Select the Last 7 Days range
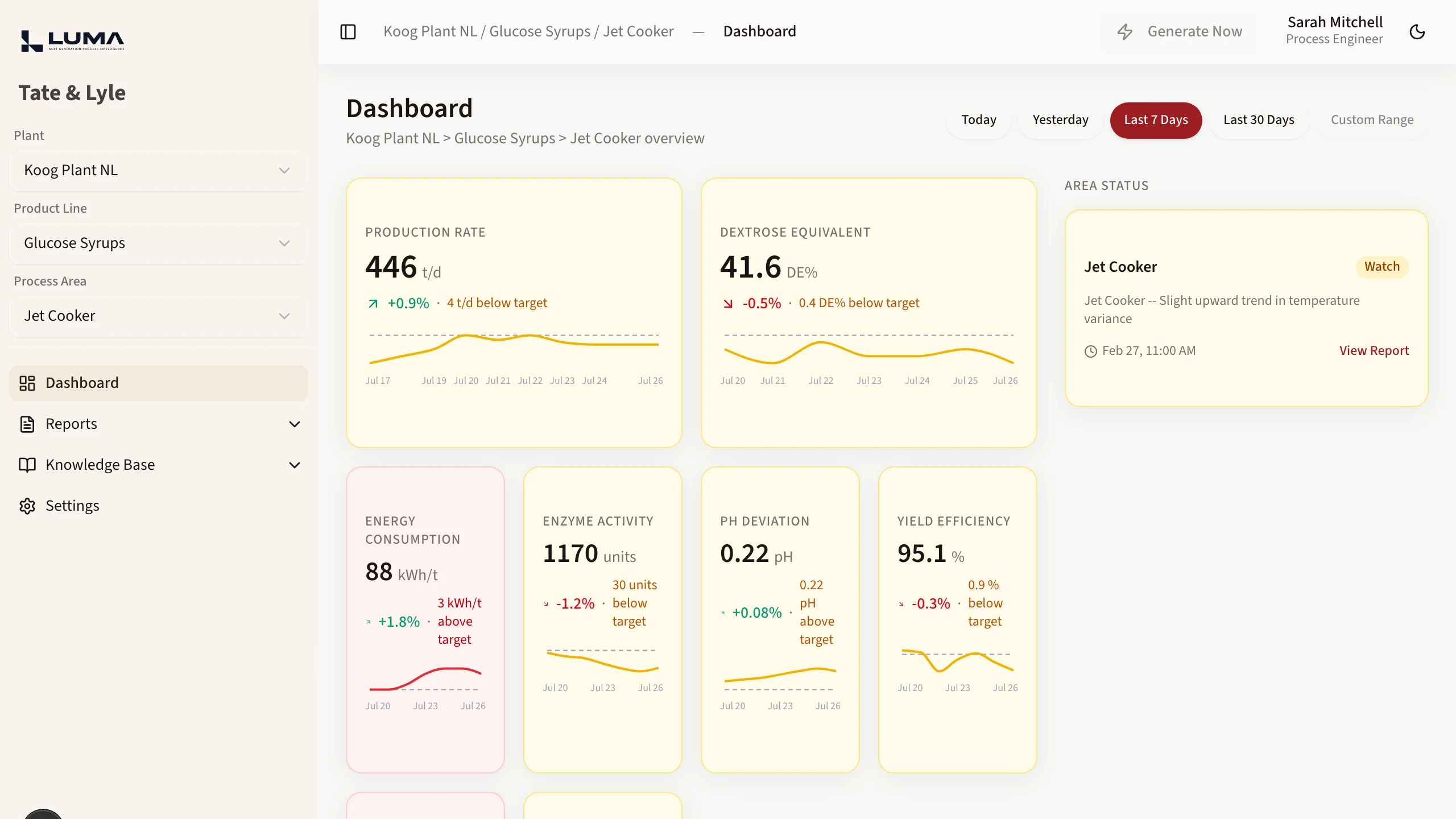This screenshot has width=1456, height=819. pos(1156,120)
